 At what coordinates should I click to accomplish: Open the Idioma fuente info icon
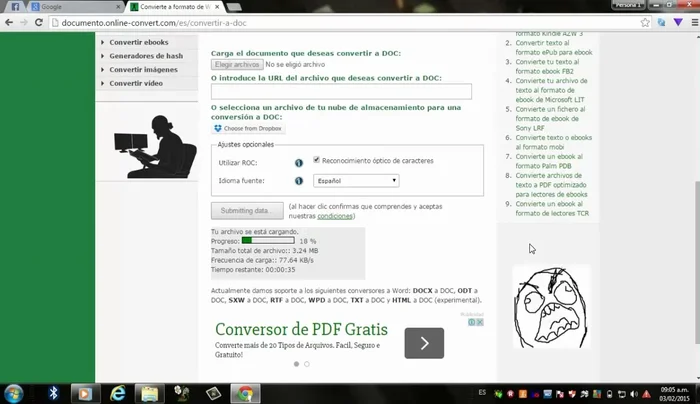coord(299,181)
